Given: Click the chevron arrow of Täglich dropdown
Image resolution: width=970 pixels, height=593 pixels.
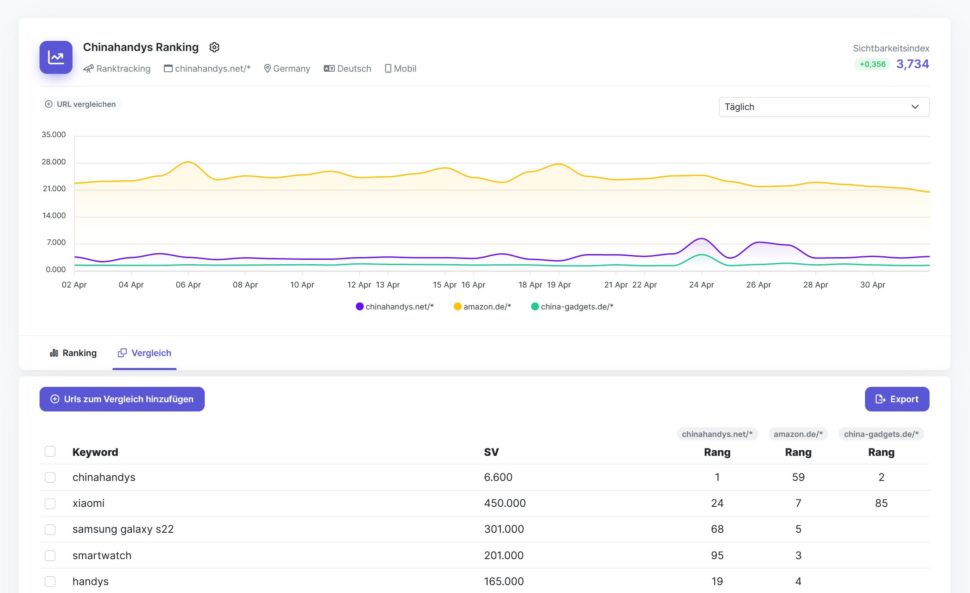Looking at the screenshot, I should pos(915,106).
